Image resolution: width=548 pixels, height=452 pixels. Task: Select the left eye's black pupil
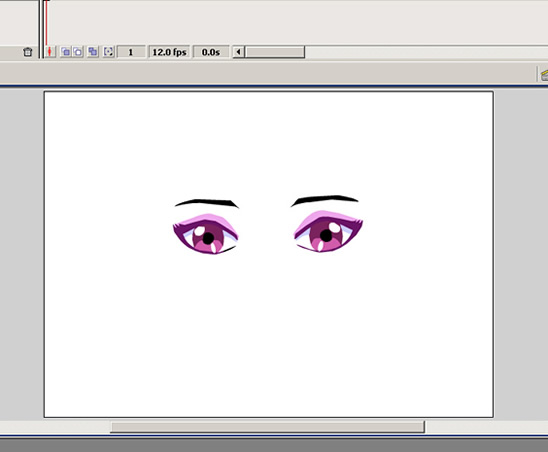[208, 238]
